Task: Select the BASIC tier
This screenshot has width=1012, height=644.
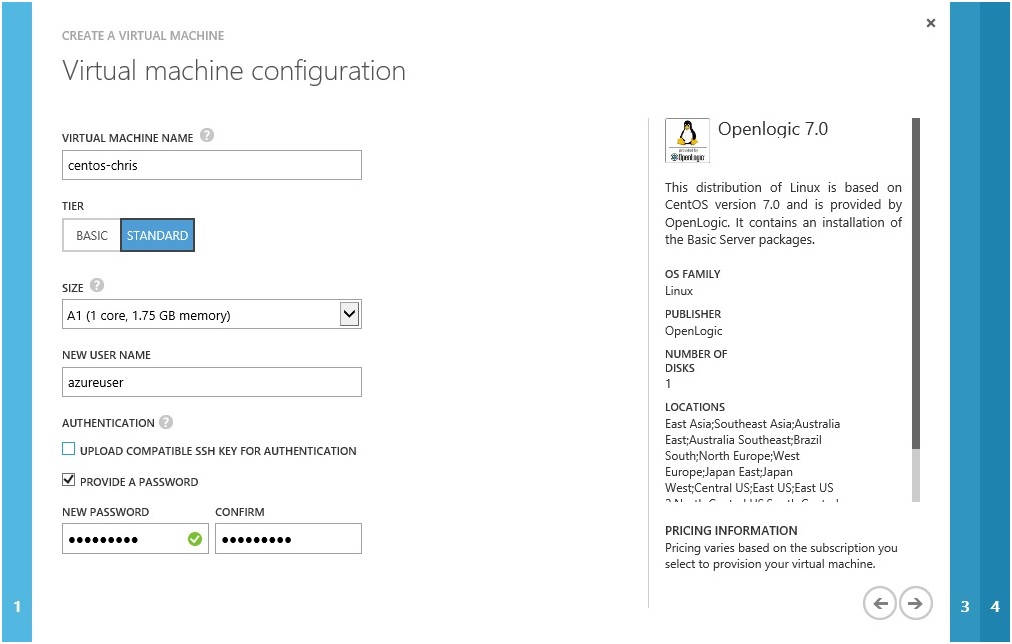Action: 92,236
